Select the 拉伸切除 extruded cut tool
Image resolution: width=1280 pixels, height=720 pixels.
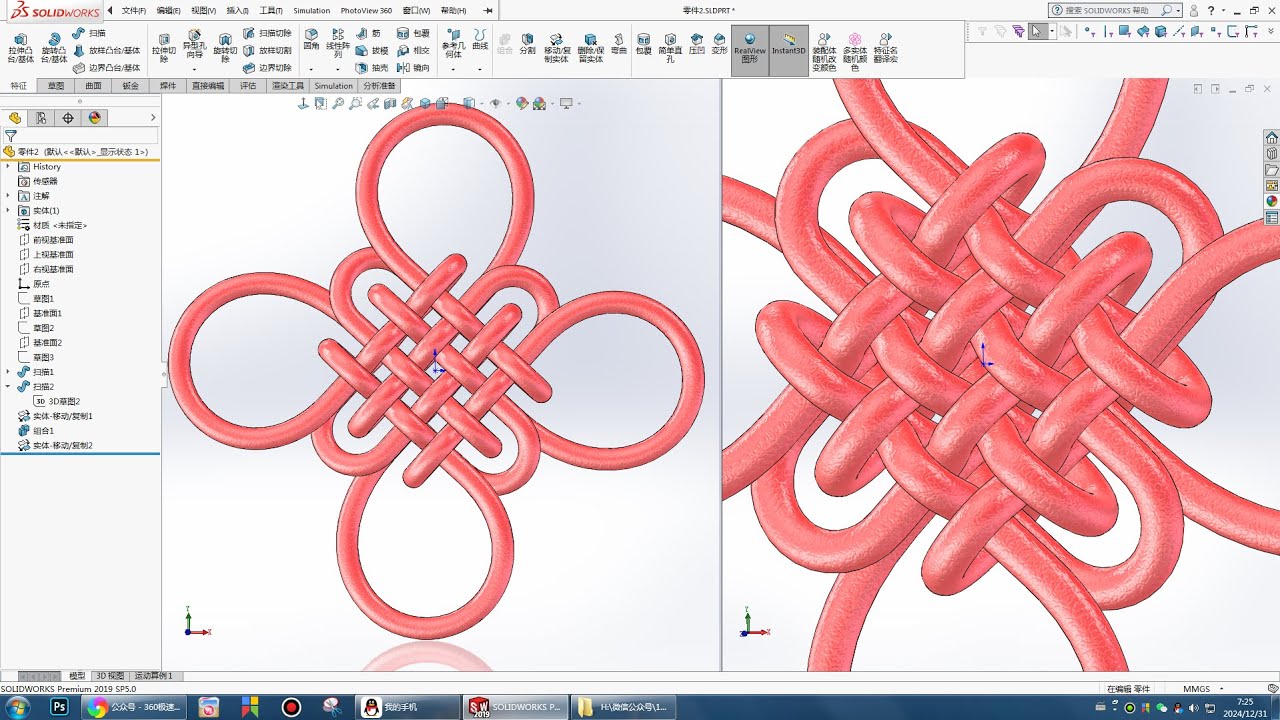(x=164, y=48)
